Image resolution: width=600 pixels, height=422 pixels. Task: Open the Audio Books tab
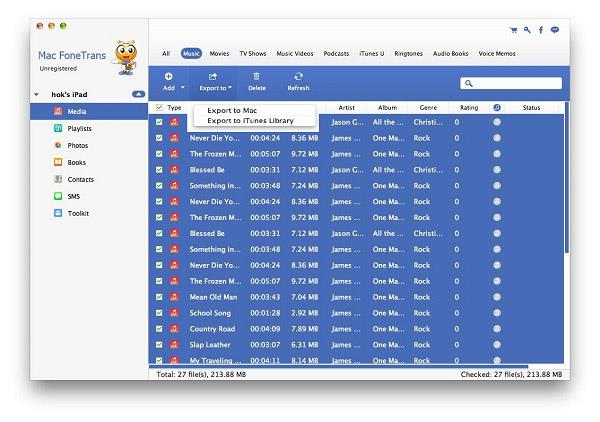click(450, 54)
